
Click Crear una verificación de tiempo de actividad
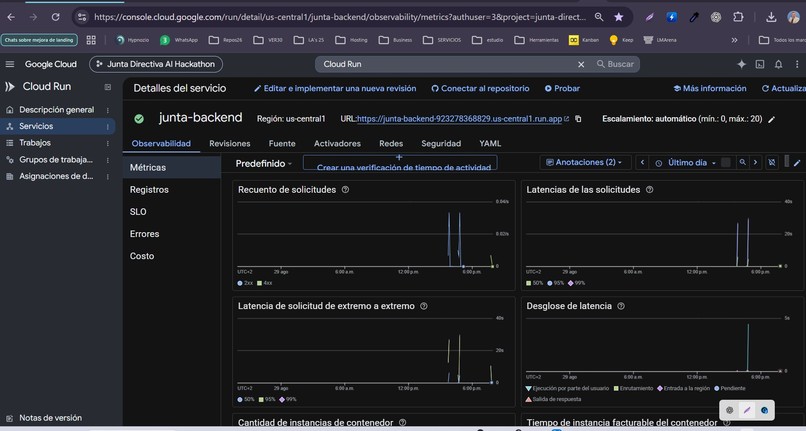click(400, 163)
